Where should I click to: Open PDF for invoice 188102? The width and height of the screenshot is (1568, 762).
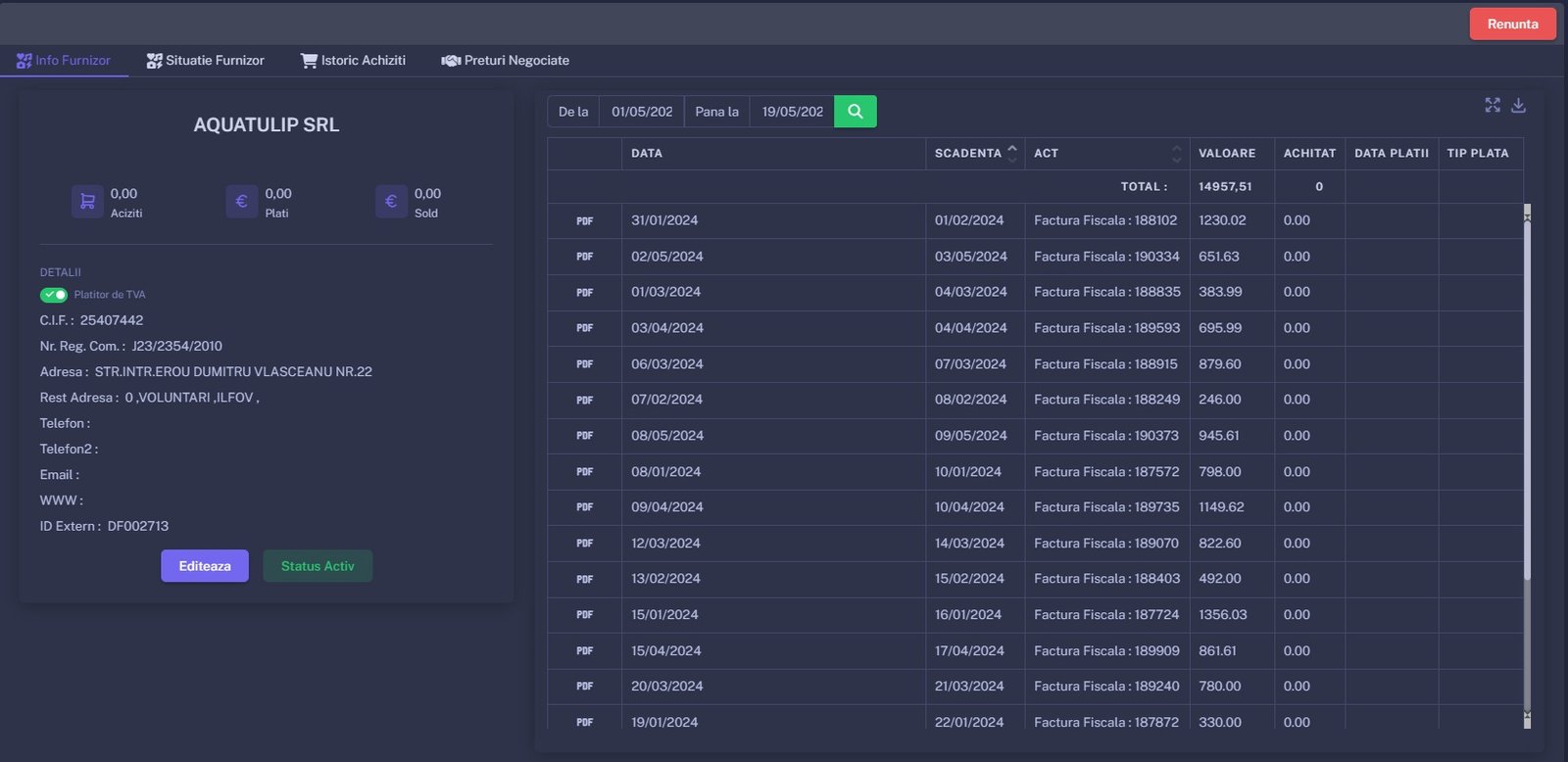click(x=585, y=221)
